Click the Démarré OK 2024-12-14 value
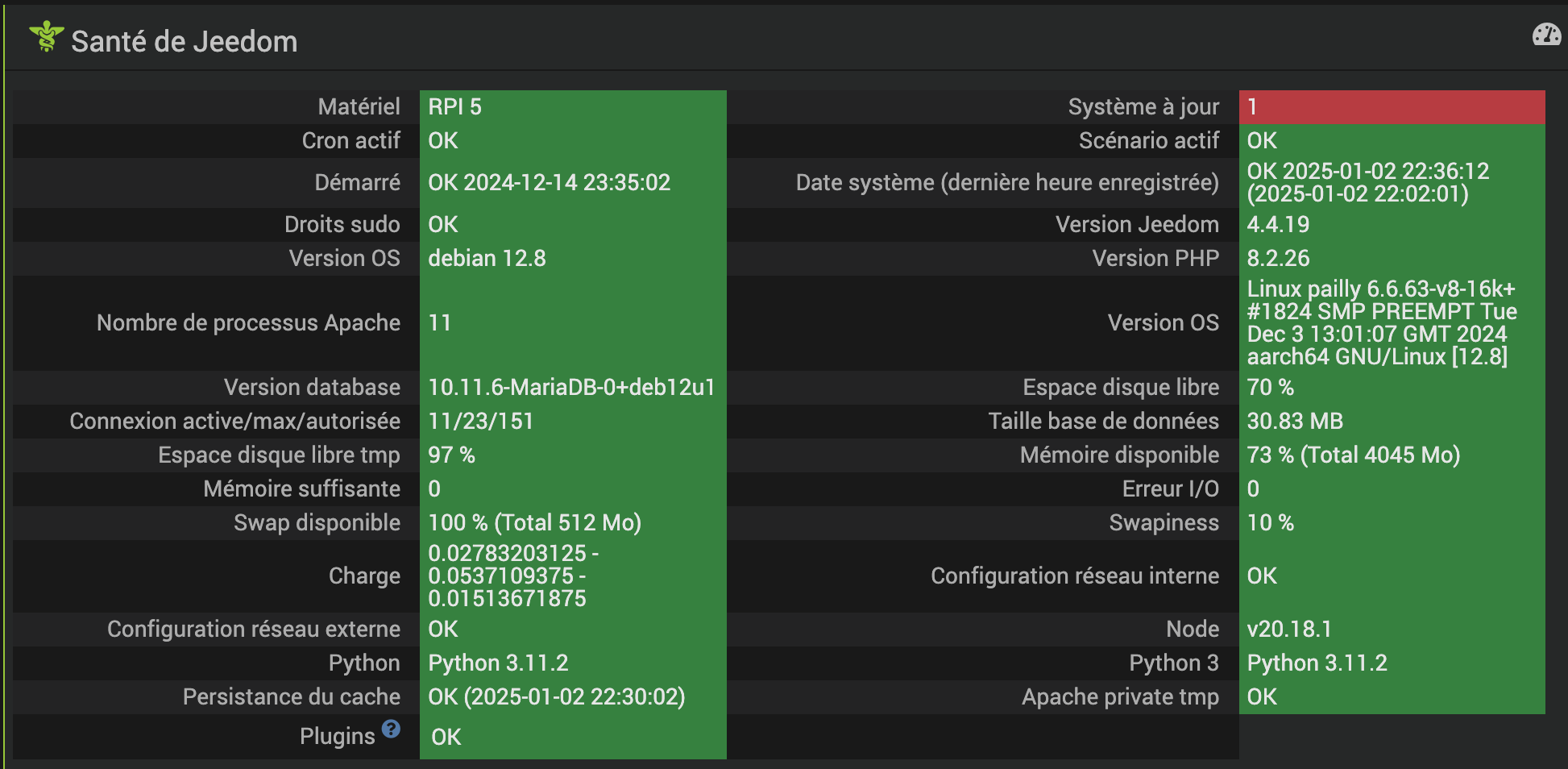1568x769 pixels. 549,182
